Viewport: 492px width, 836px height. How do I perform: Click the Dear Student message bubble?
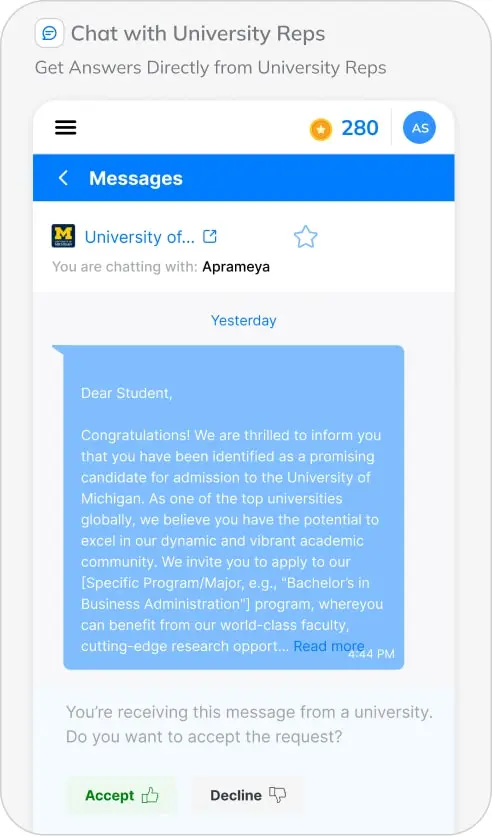(x=233, y=507)
